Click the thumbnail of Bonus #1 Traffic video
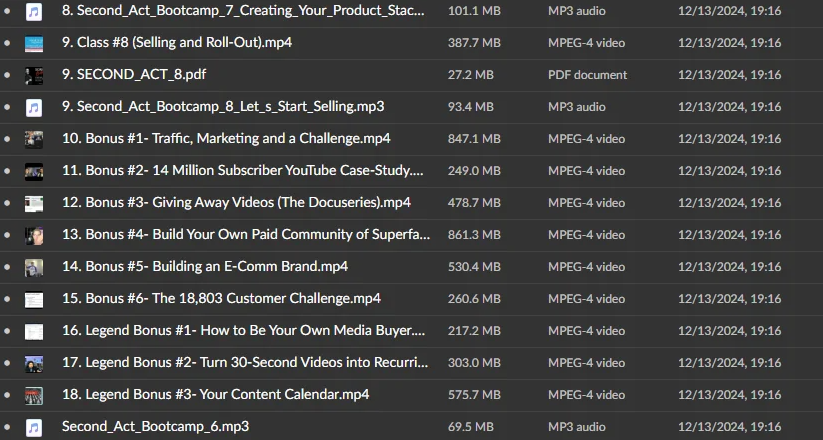Screen dimensions: 823x440 34,139
